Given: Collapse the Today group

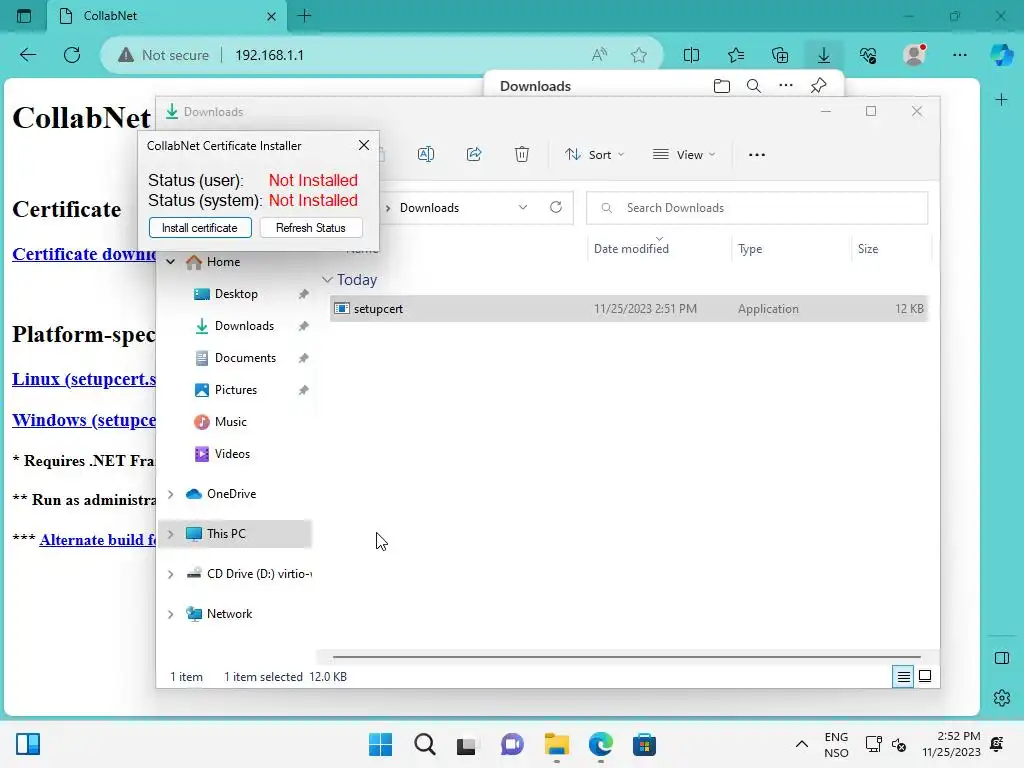Looking at the screenshot, I should pos(327,280).
